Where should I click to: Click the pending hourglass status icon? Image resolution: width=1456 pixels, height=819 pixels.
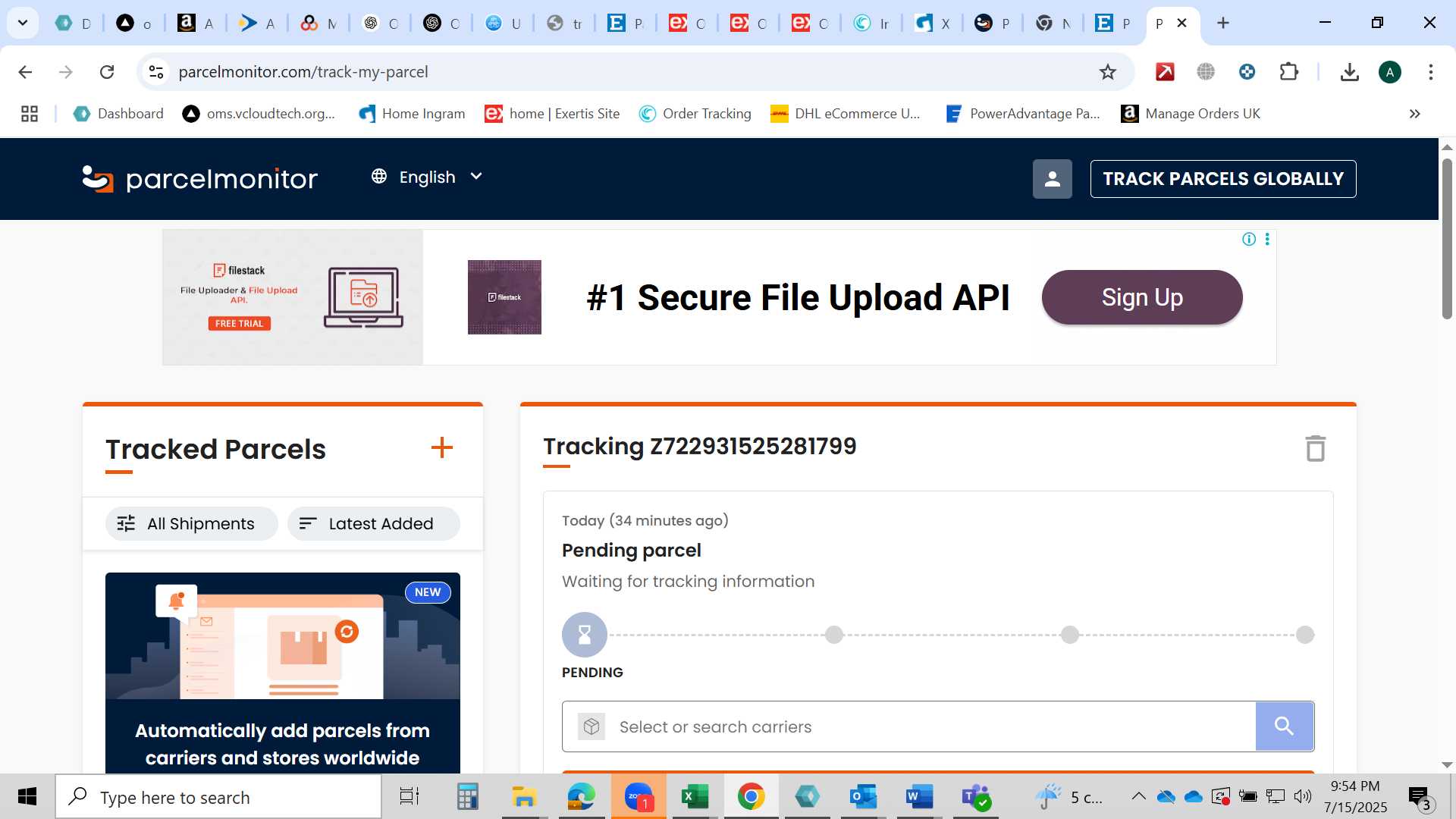584,634
